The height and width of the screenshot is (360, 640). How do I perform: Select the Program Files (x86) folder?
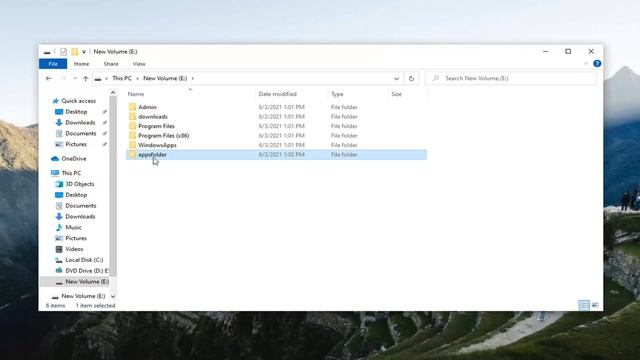click(163, 136)
